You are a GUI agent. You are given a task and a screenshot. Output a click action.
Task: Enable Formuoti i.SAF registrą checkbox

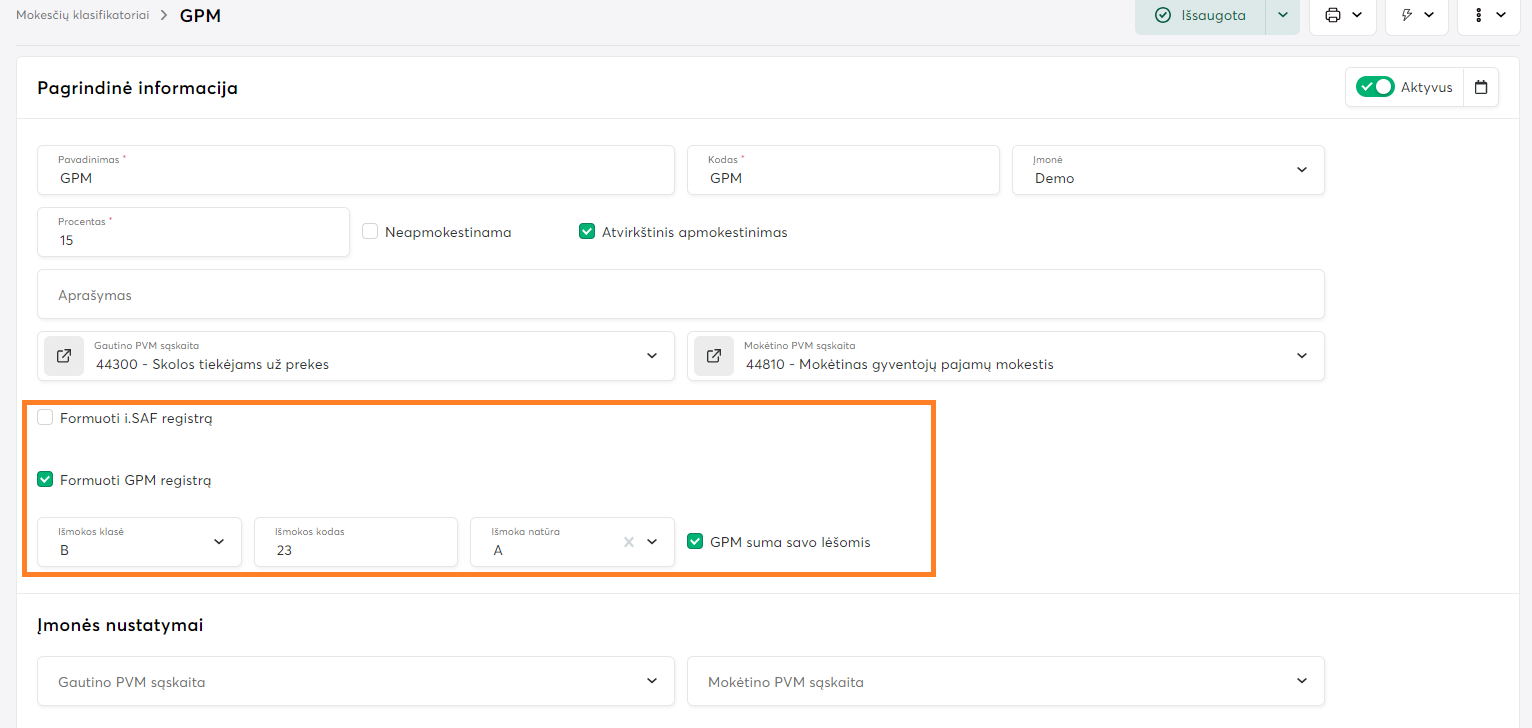45,418
